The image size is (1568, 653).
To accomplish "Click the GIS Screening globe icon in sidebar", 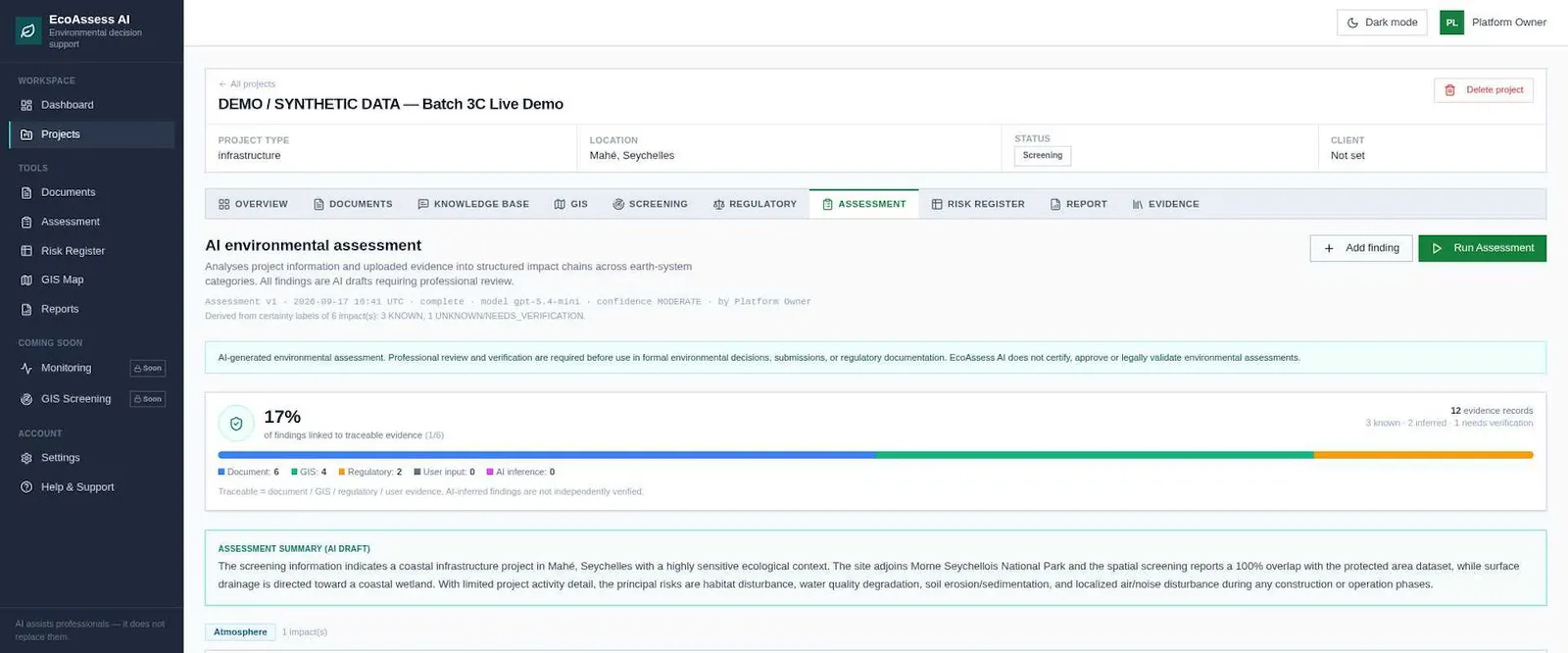I will tap(26, 399).
